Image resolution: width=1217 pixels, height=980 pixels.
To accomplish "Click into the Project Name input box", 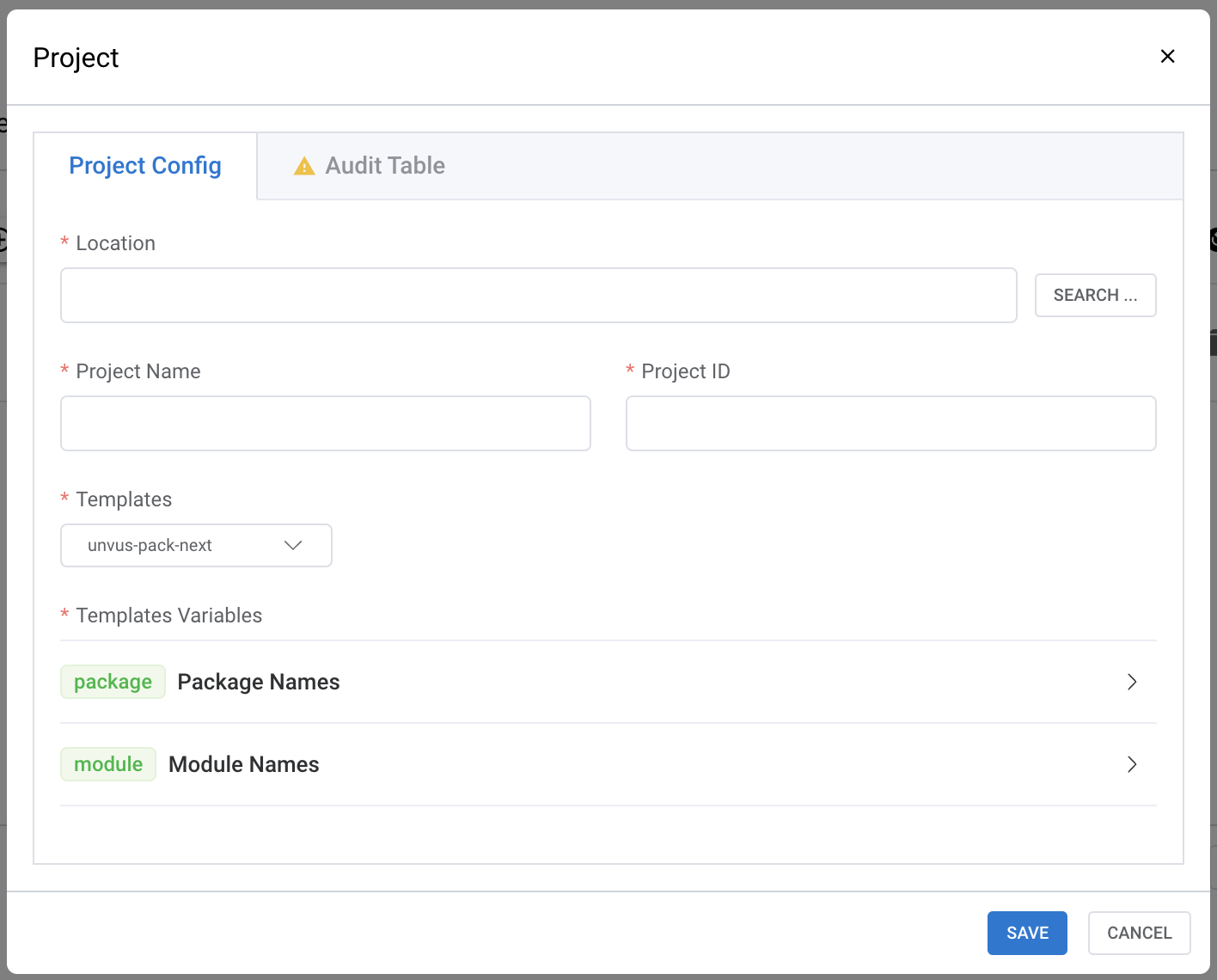I will [326, 424].
